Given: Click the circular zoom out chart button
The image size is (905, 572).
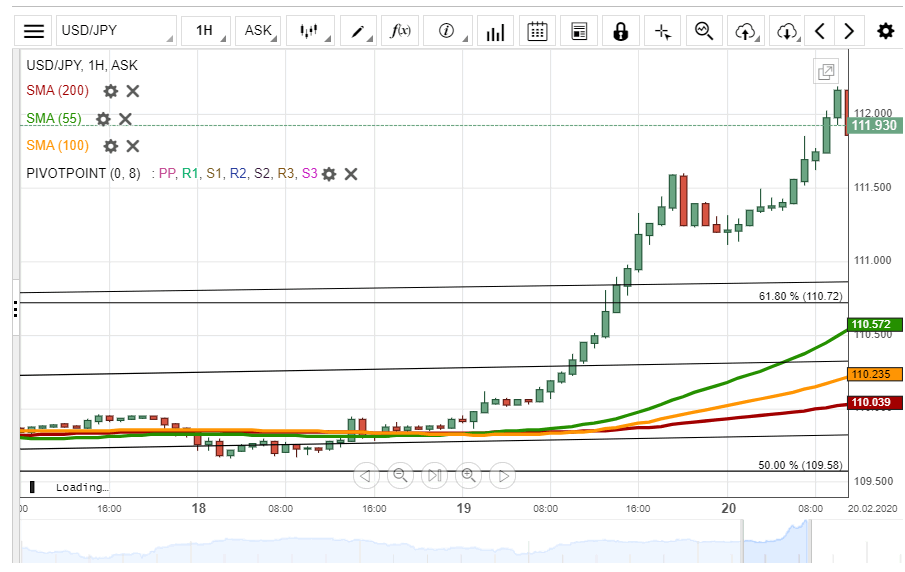Looking at the screenshot, I should (400, 476).
